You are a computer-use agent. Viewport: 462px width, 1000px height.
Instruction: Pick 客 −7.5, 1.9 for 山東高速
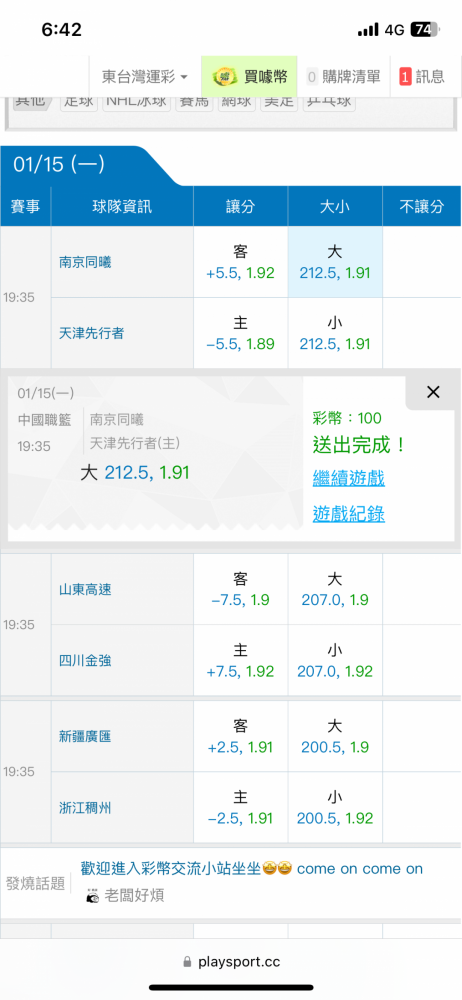241,589
